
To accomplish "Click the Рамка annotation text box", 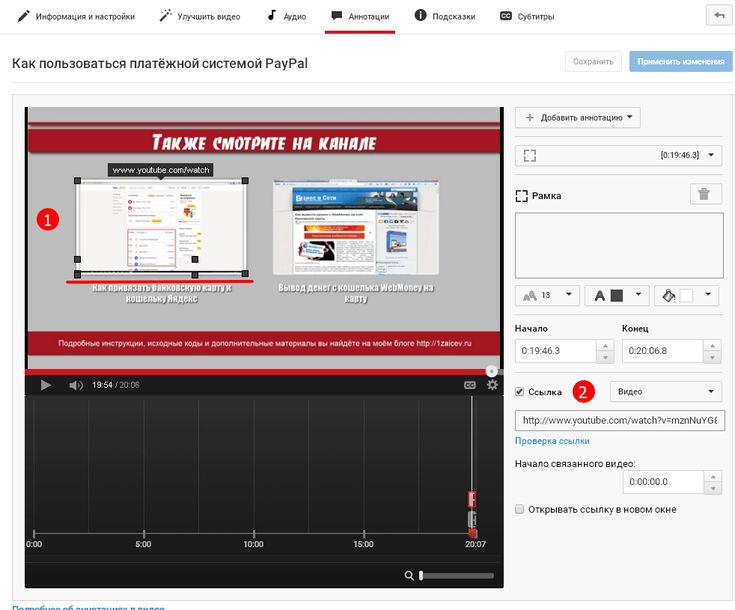I will pyautogui.click(x=619, y=245).
